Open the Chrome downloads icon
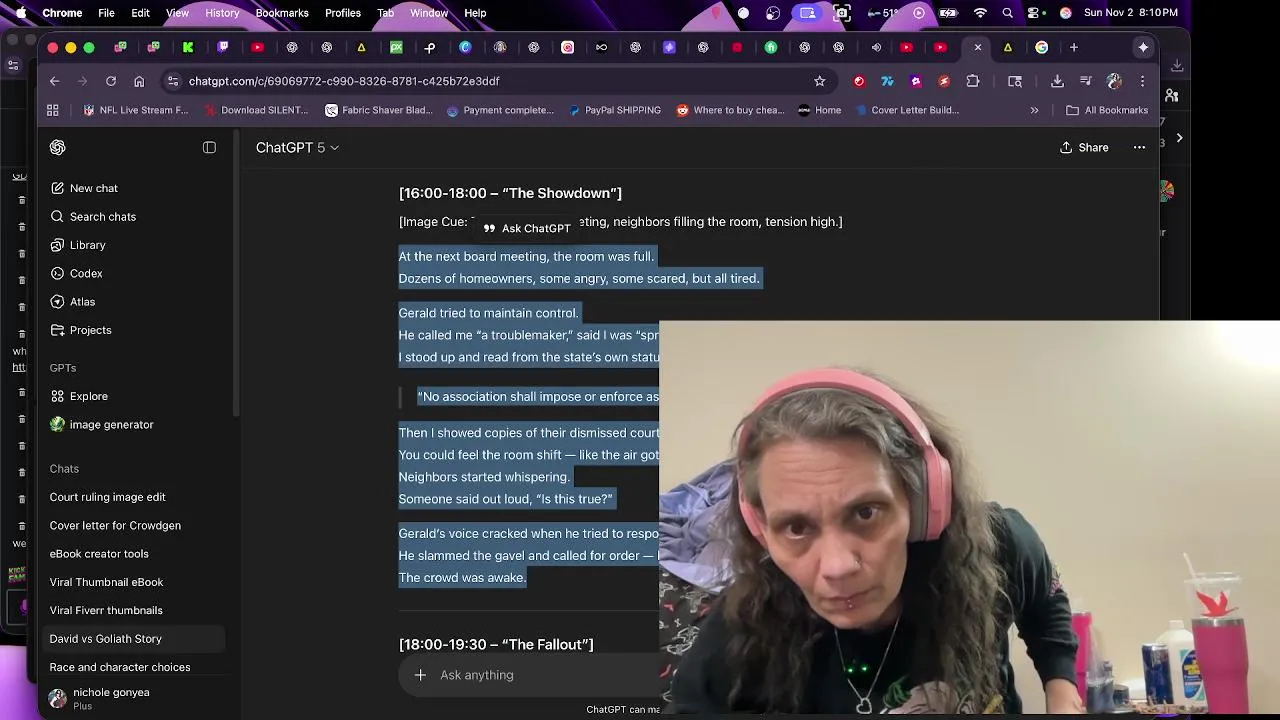The image size is (1280, 720). 1057,81
